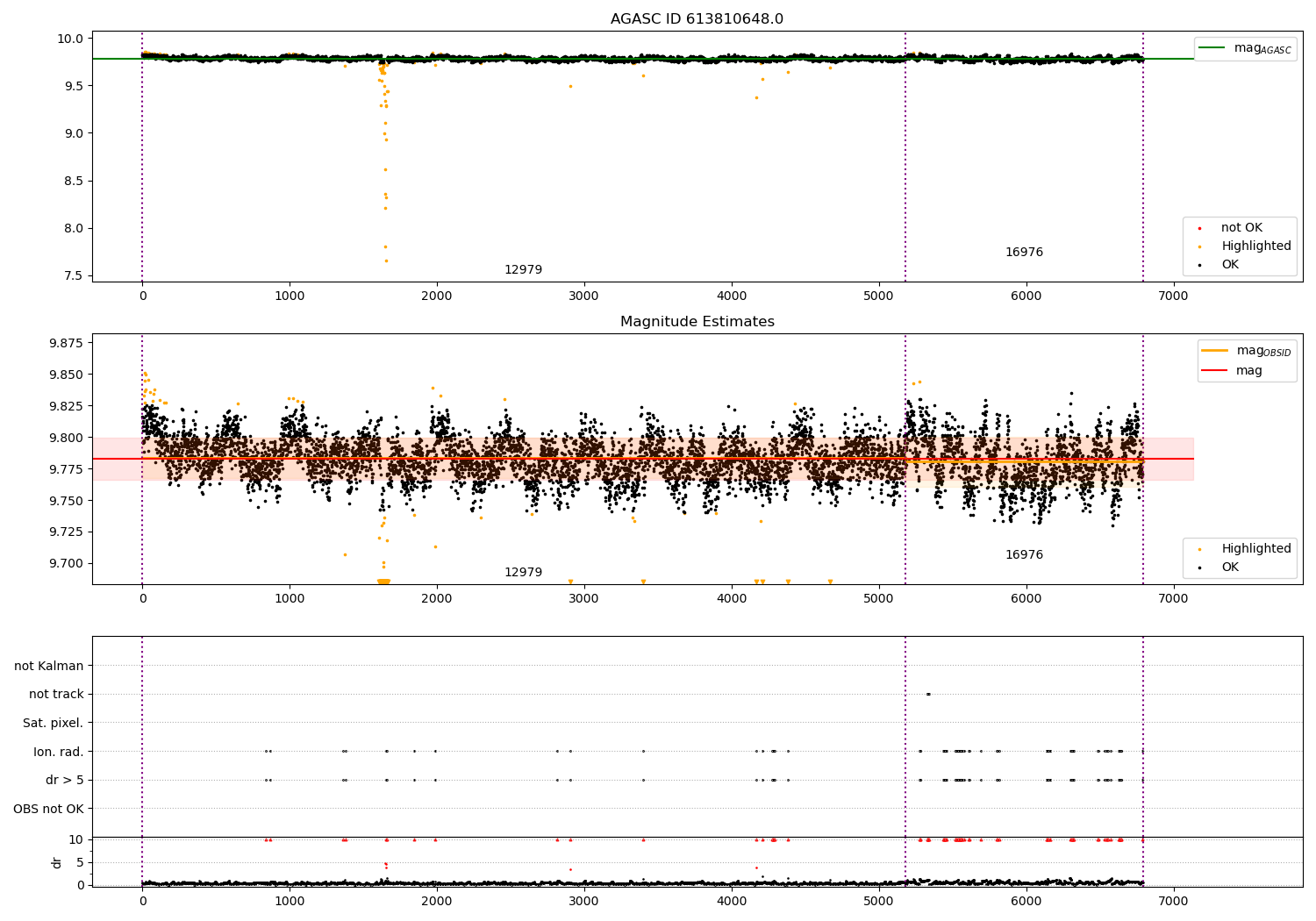The width and height of the screenshot is (1316, 921).
Task: Click the '9.875' y-axis tick label
Action: [66, 343]
